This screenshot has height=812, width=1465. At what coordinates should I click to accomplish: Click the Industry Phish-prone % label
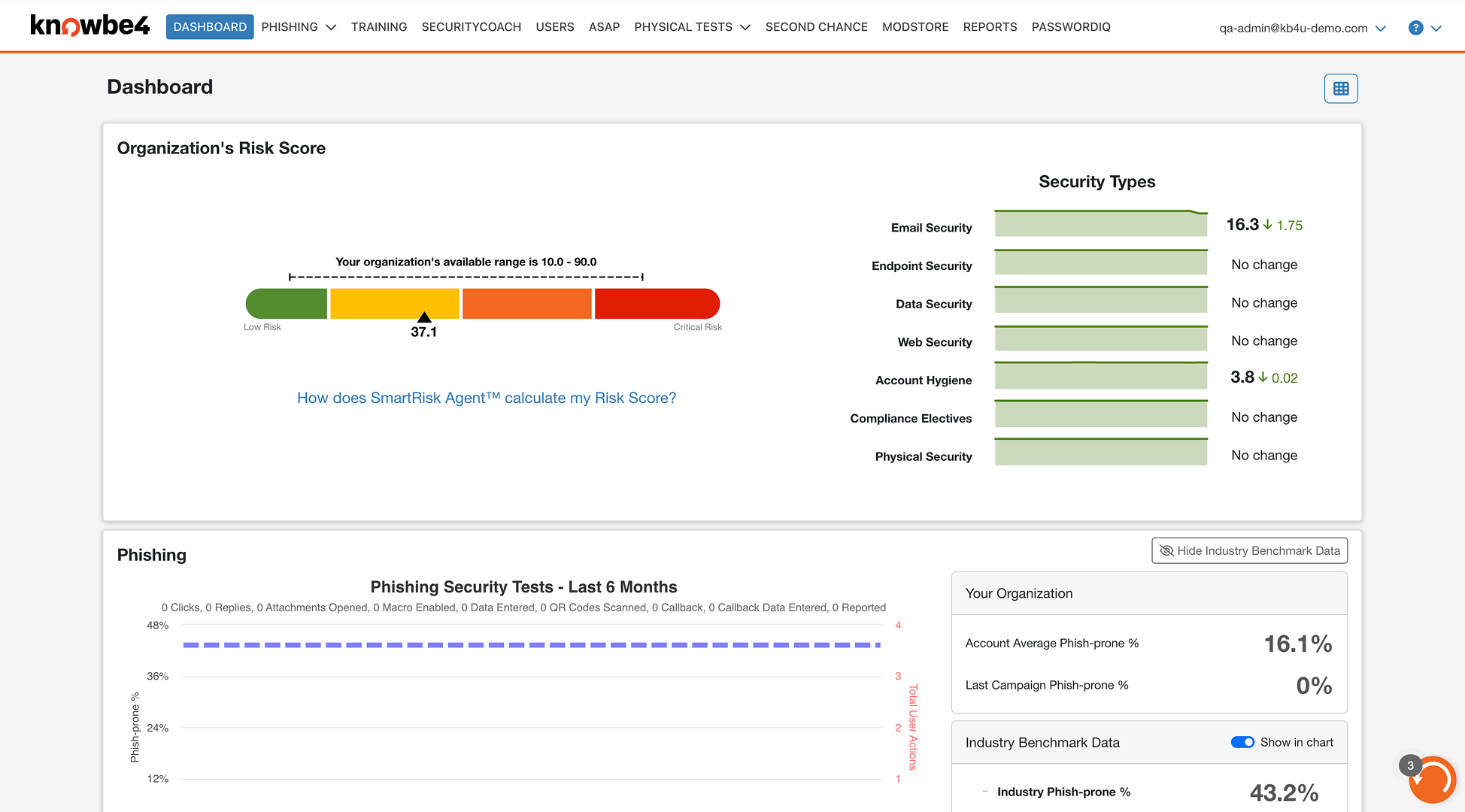1064,792
